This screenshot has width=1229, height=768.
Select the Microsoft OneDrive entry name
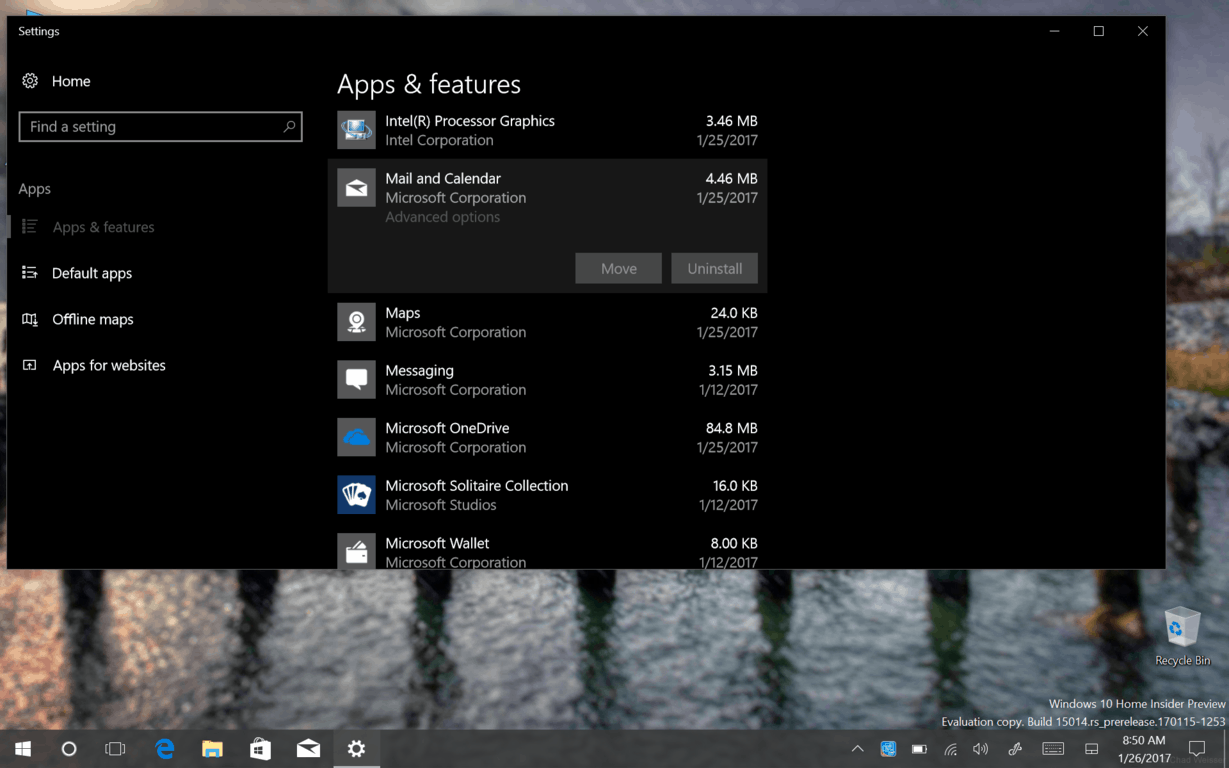point(447,428)
